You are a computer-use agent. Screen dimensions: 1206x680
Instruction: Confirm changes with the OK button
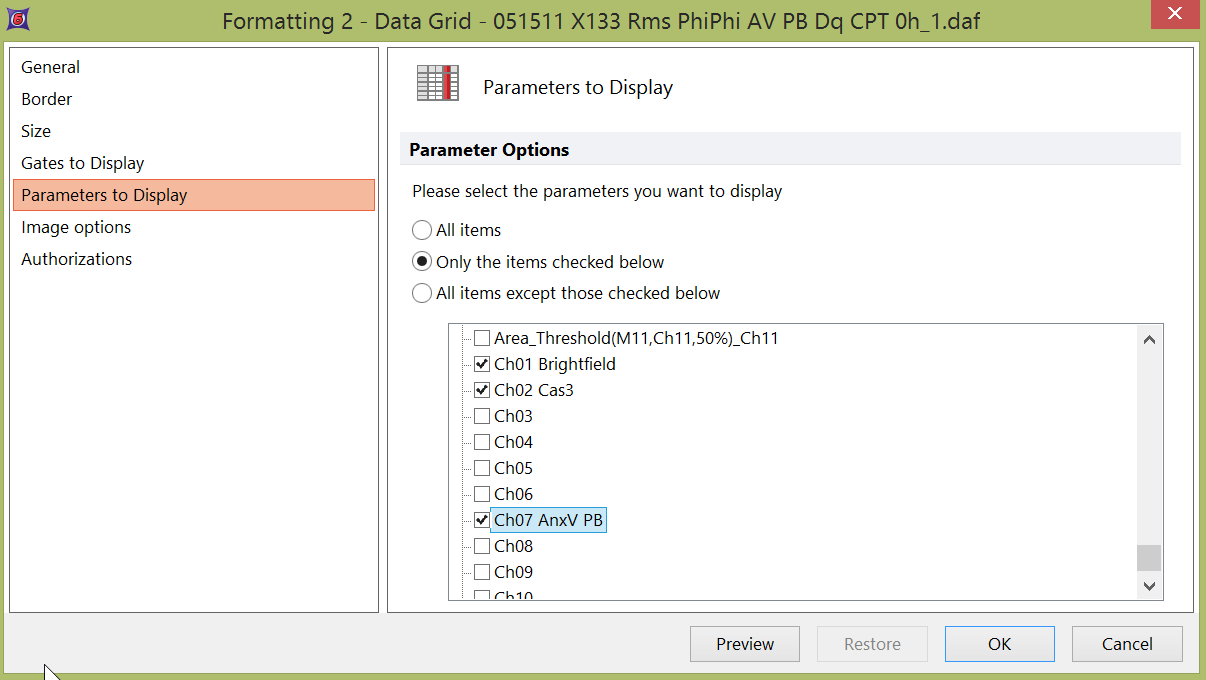point(999,644)
